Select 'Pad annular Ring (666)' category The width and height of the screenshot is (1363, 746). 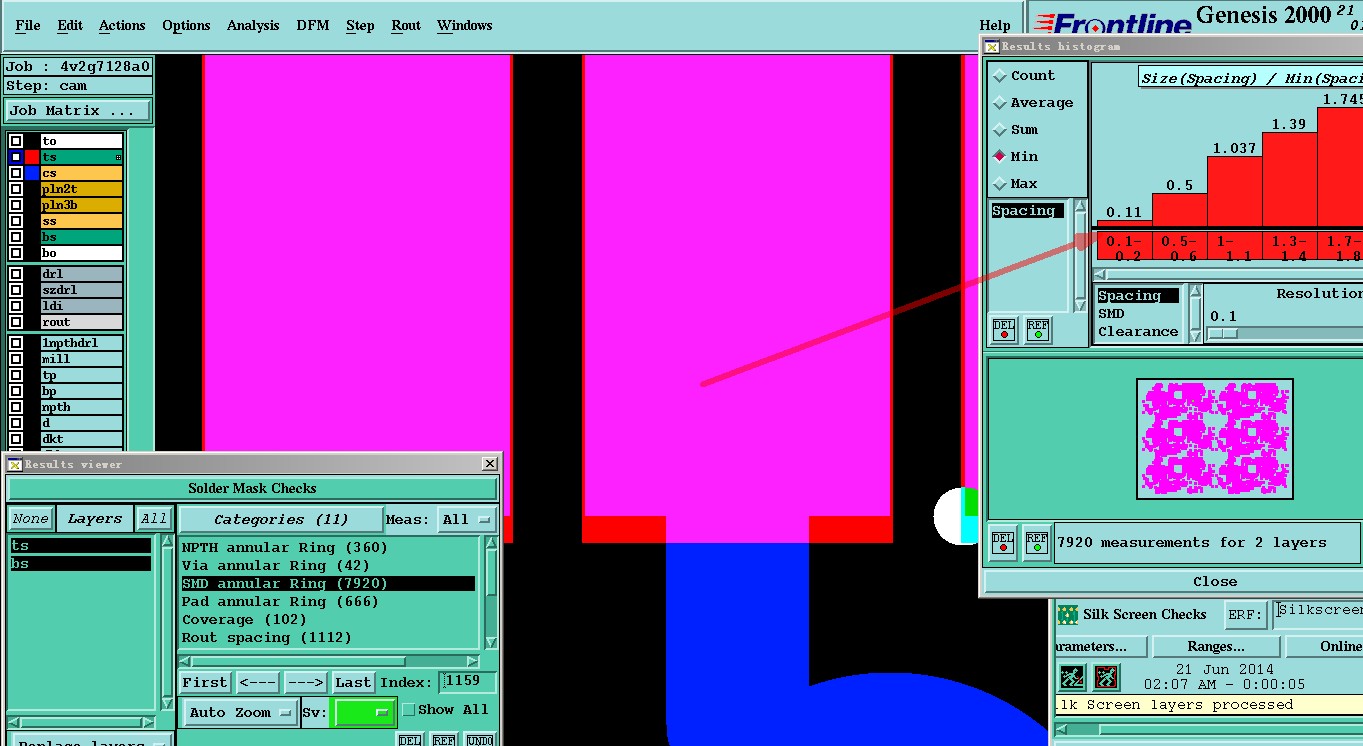pos(280,601)
